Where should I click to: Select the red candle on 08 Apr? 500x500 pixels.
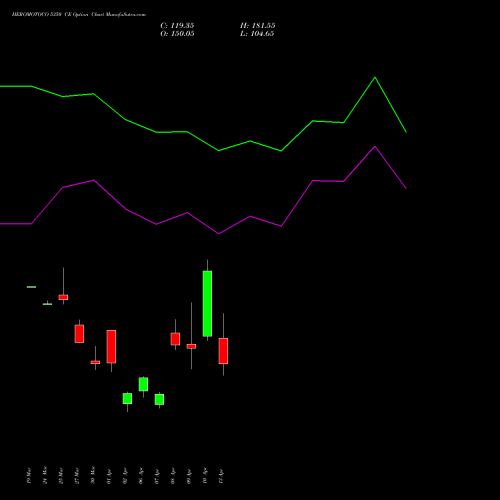pos(175,339)
